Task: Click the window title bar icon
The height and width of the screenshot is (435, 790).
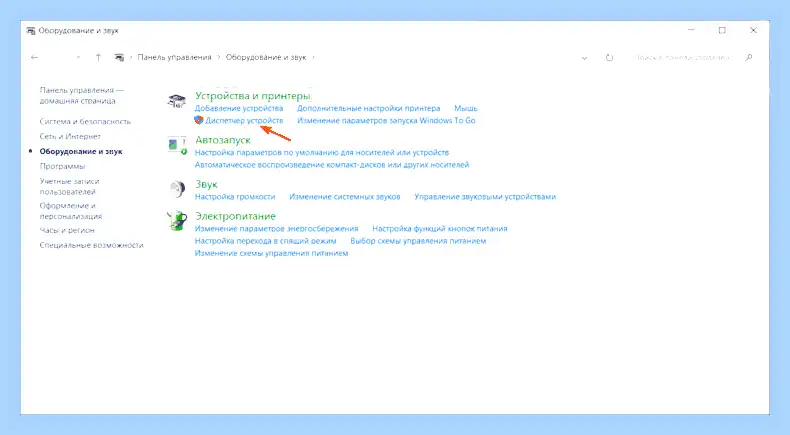Action: point(31,31)
